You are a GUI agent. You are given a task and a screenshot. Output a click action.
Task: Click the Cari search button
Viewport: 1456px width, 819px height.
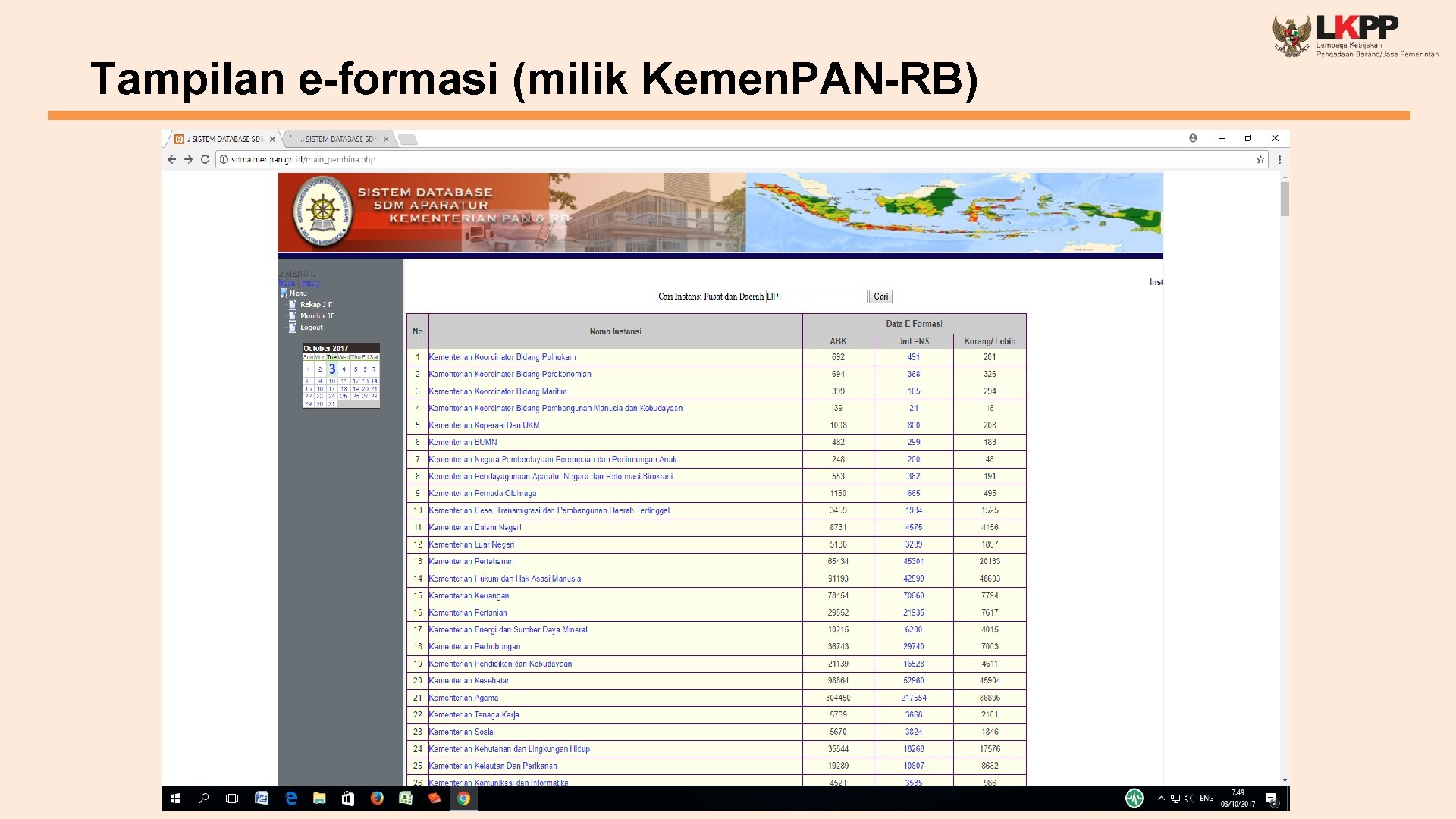(x=880, y=297)
